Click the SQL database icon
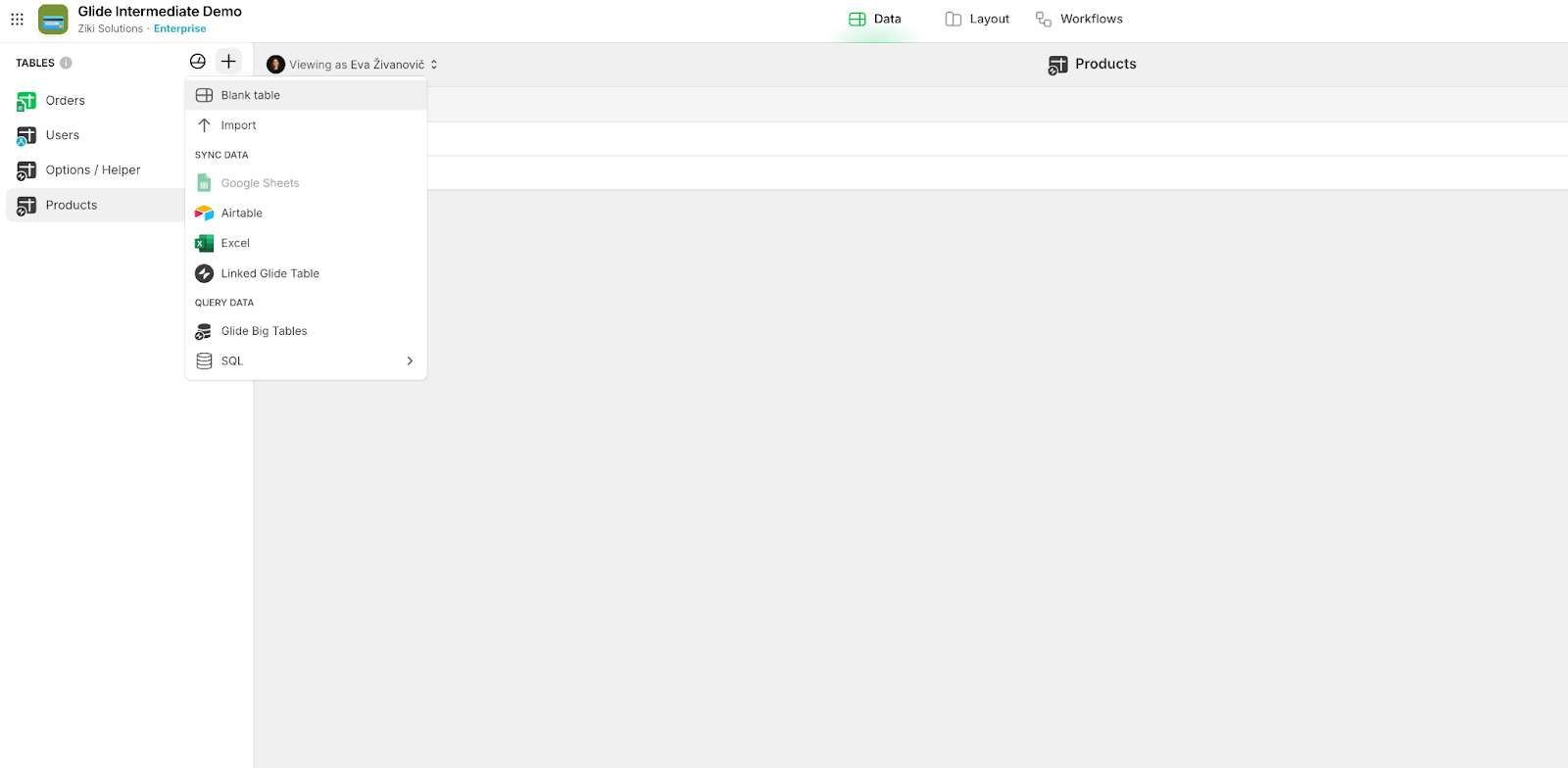Viewport: 1568px width, 768px height. point(204,361)
